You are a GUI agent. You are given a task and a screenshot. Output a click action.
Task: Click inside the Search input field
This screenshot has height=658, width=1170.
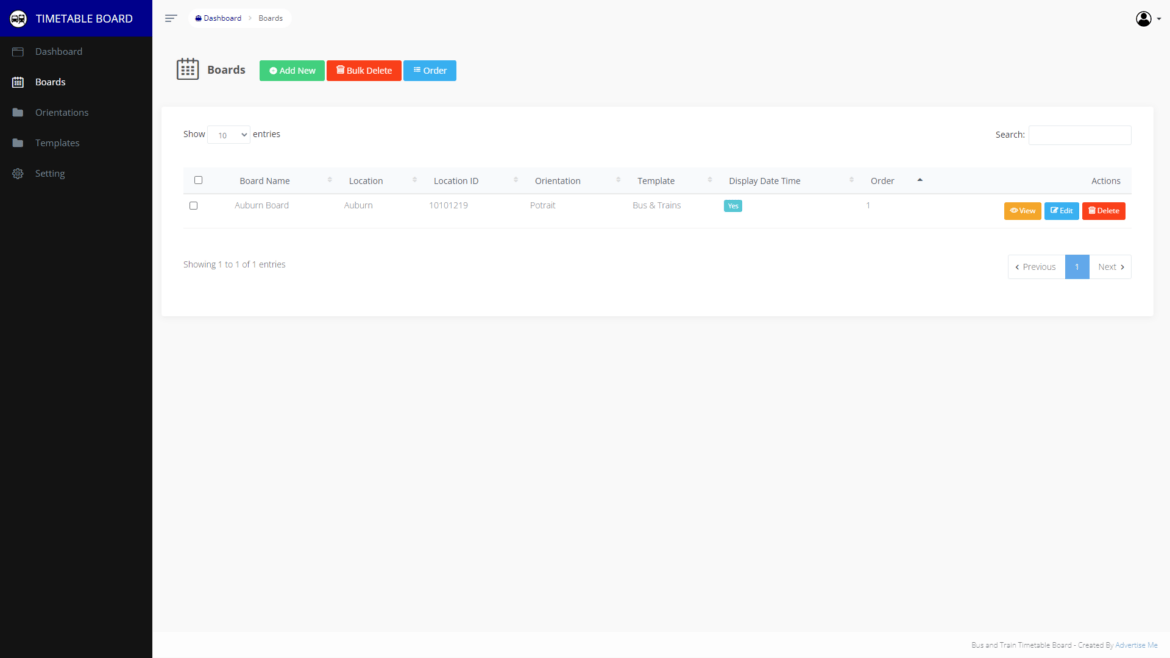tap(1080, 134)
